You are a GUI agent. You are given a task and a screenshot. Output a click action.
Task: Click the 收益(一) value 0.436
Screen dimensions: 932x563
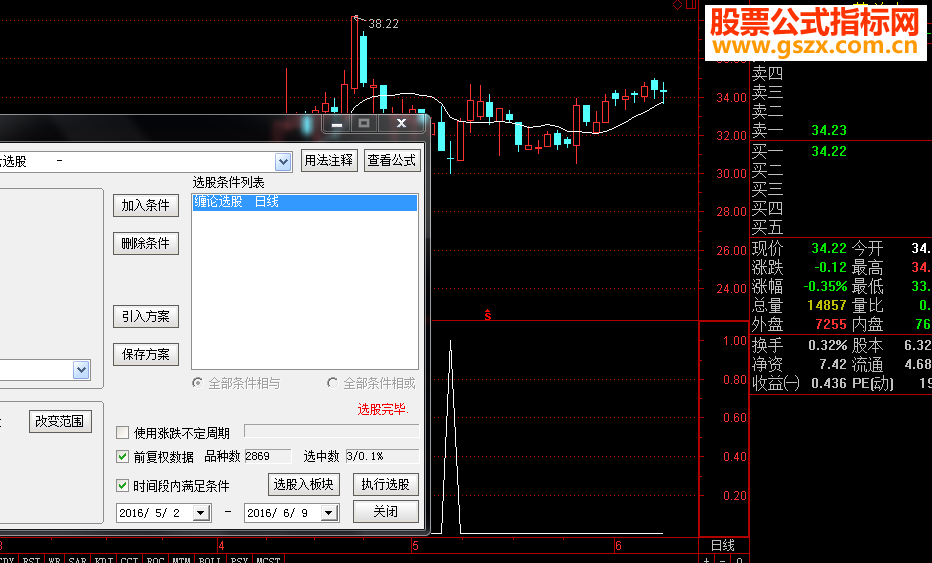tap(829, 383)
